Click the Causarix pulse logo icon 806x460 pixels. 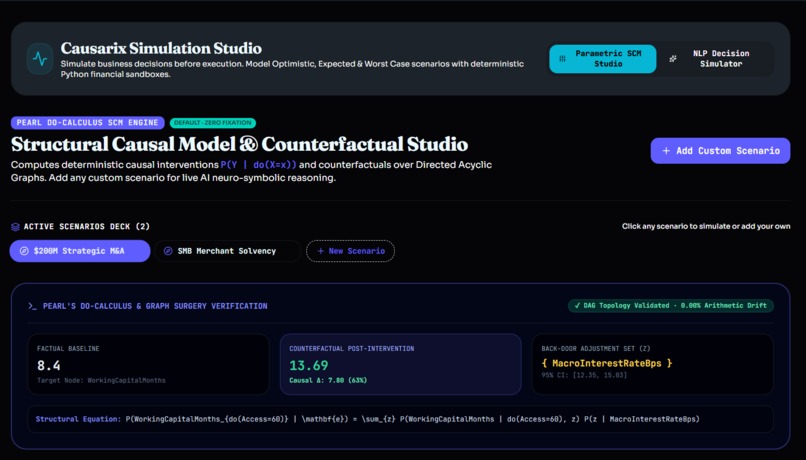(x=40, y=59)
